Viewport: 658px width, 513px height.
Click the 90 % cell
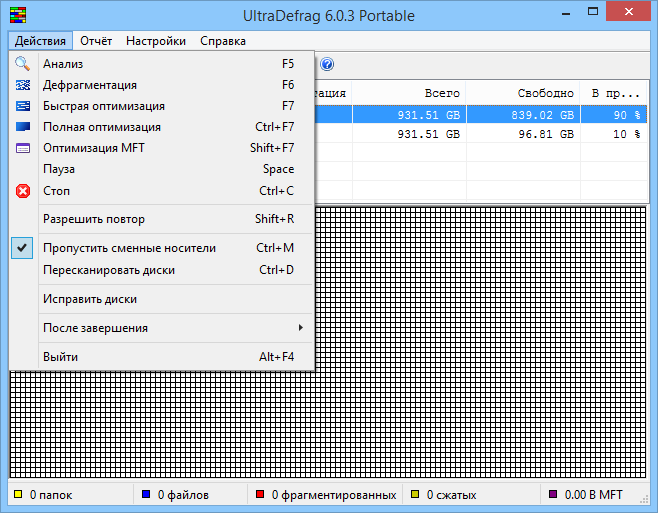[x=615, y=115]
